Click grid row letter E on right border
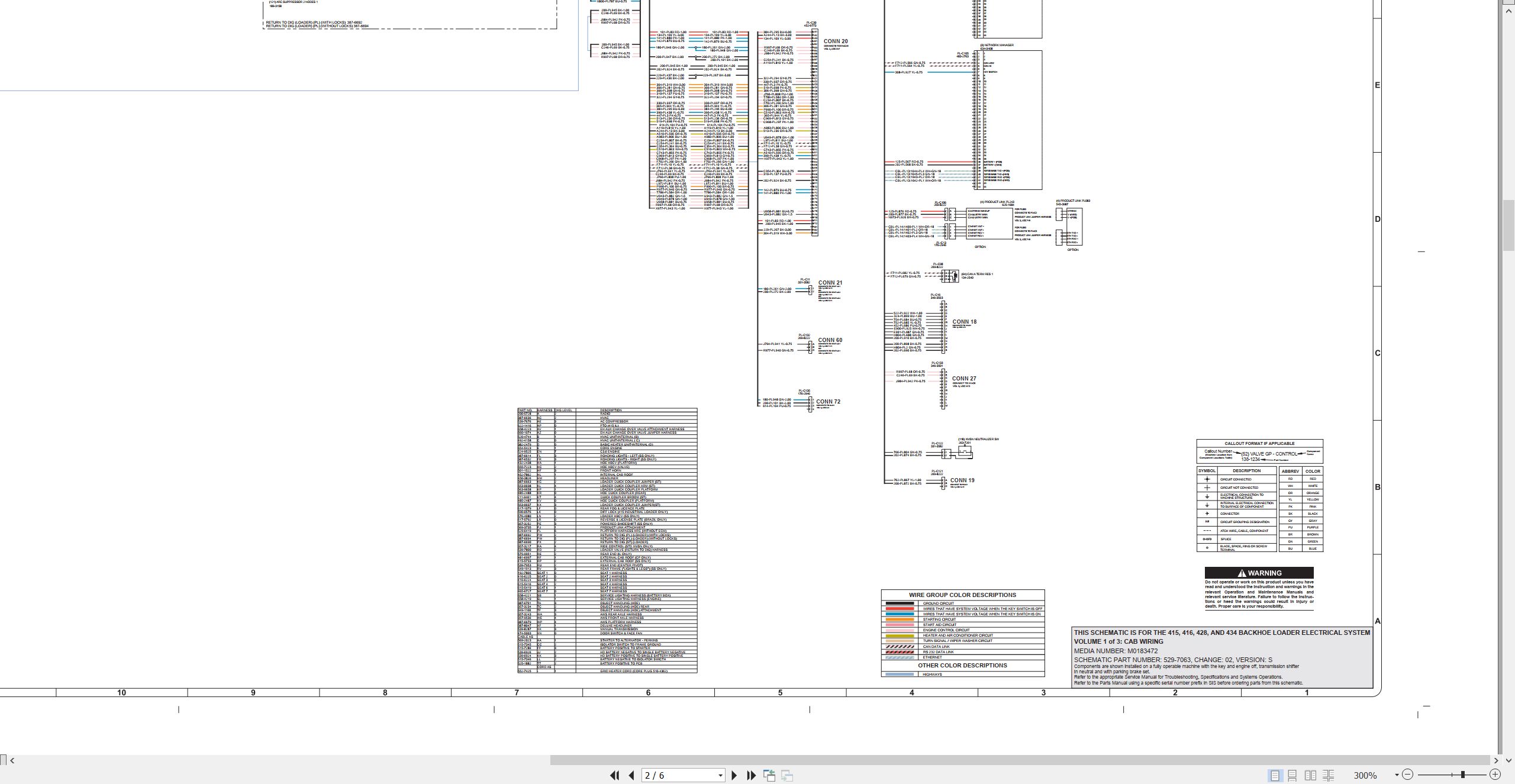The image size is (1515, 784). (1377, 85)
